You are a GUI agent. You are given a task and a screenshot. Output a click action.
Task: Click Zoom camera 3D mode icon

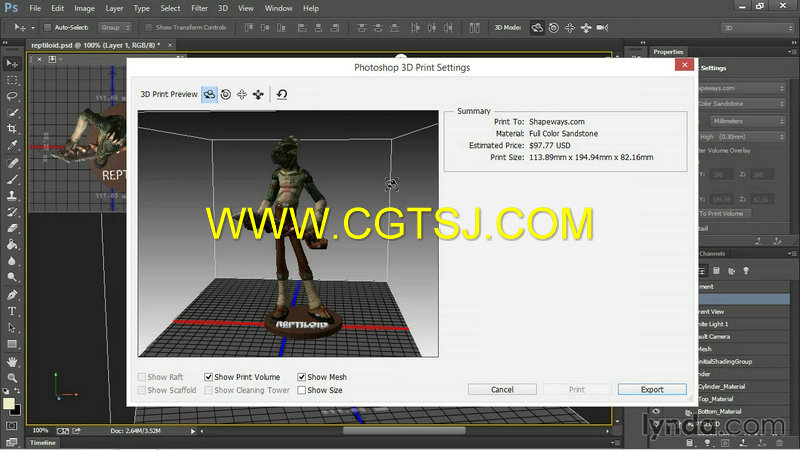click(603, 28)
